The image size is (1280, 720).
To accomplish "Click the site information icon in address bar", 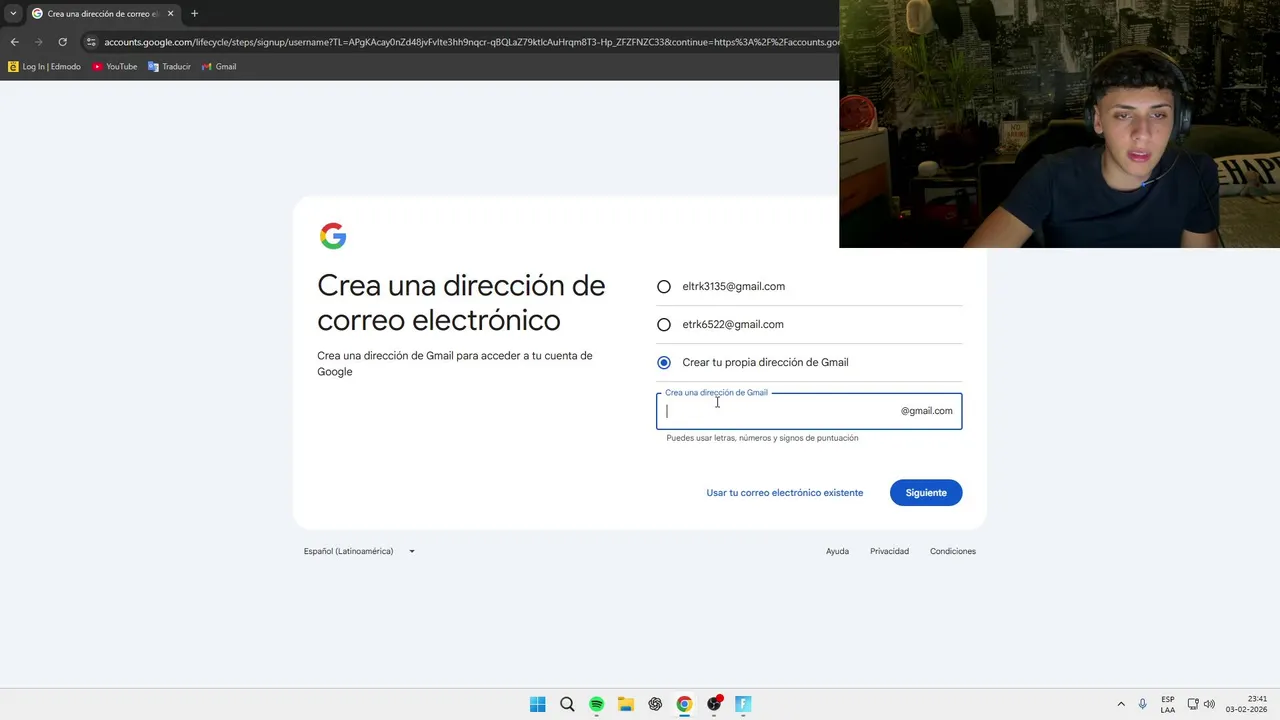I will [x=91, y=42].
